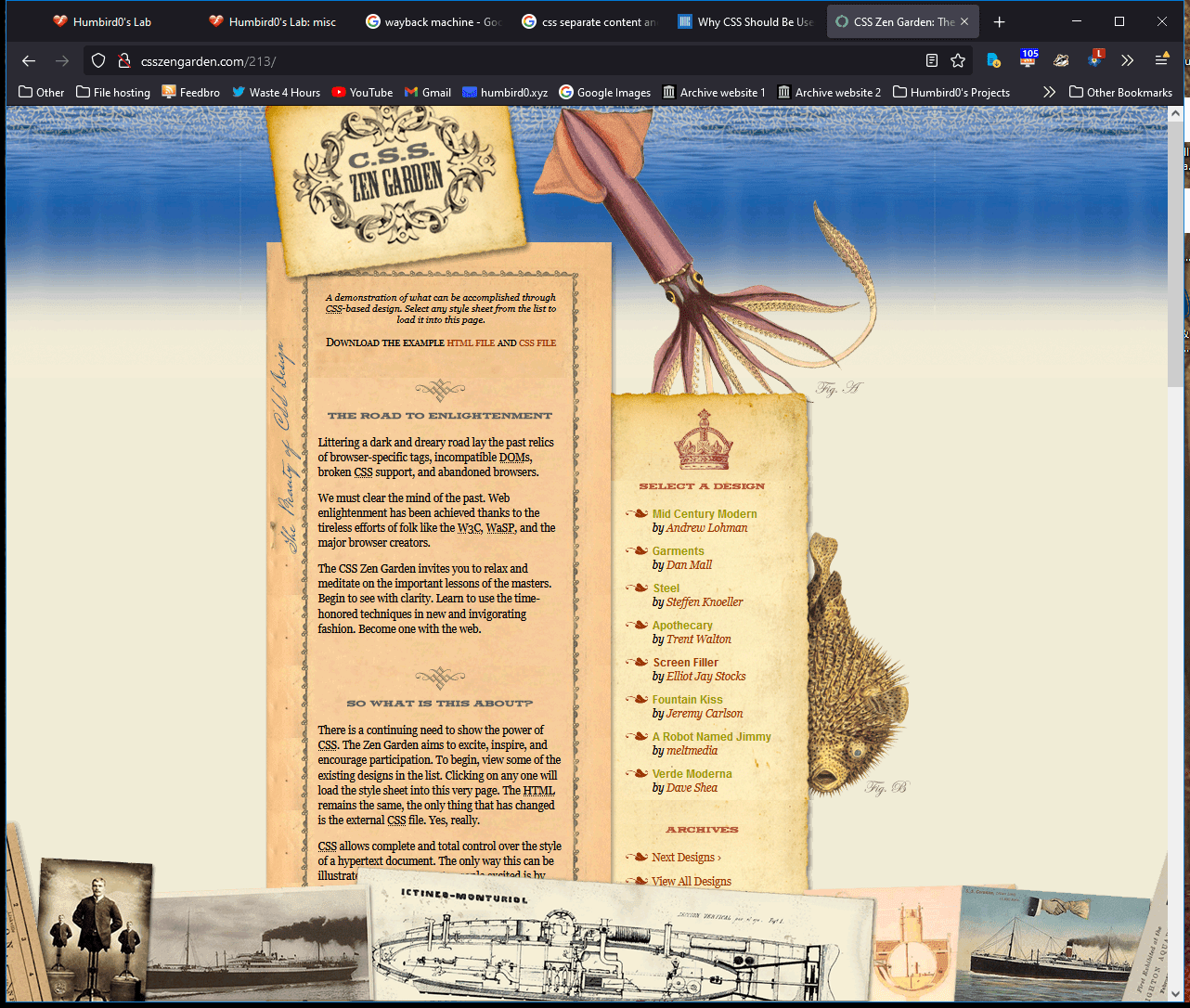The height and width of the screenshot is (1008, 1190).
Task: Show more bookmarks with the overflow chevron
Action: tap(1049, 92)
